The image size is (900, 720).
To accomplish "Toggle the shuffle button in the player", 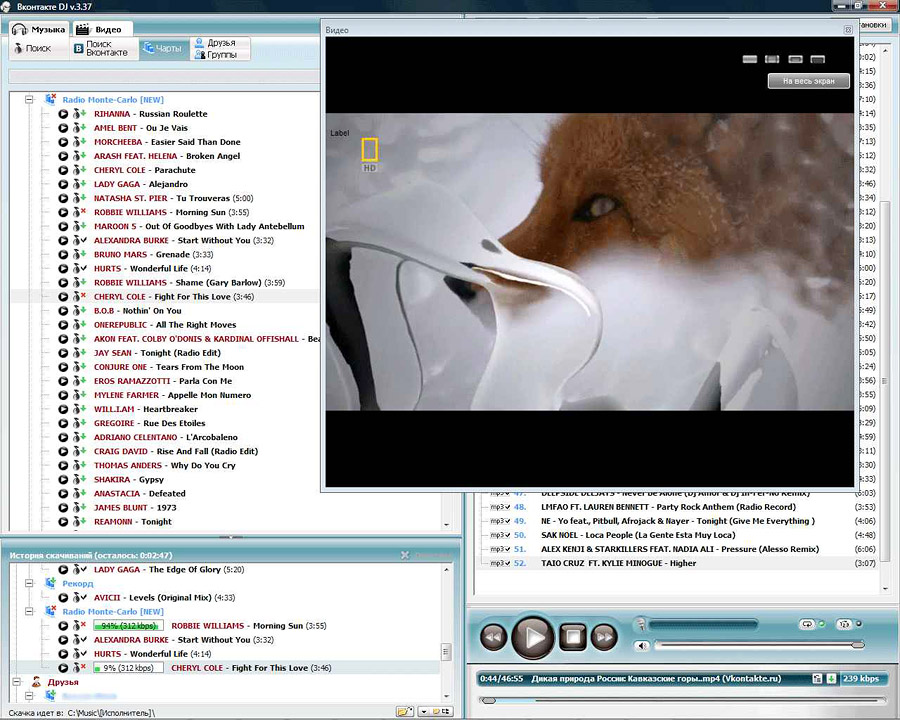I will tap(845, 624).
